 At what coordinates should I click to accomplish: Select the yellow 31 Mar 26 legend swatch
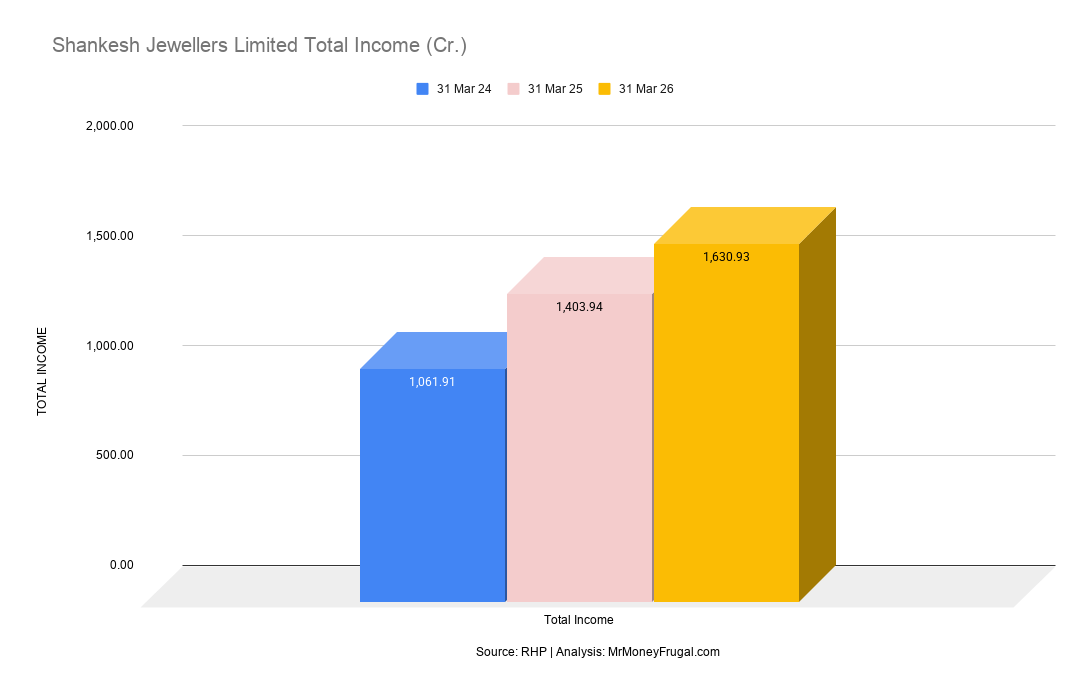pyautogui.click(x=604, y=89)
